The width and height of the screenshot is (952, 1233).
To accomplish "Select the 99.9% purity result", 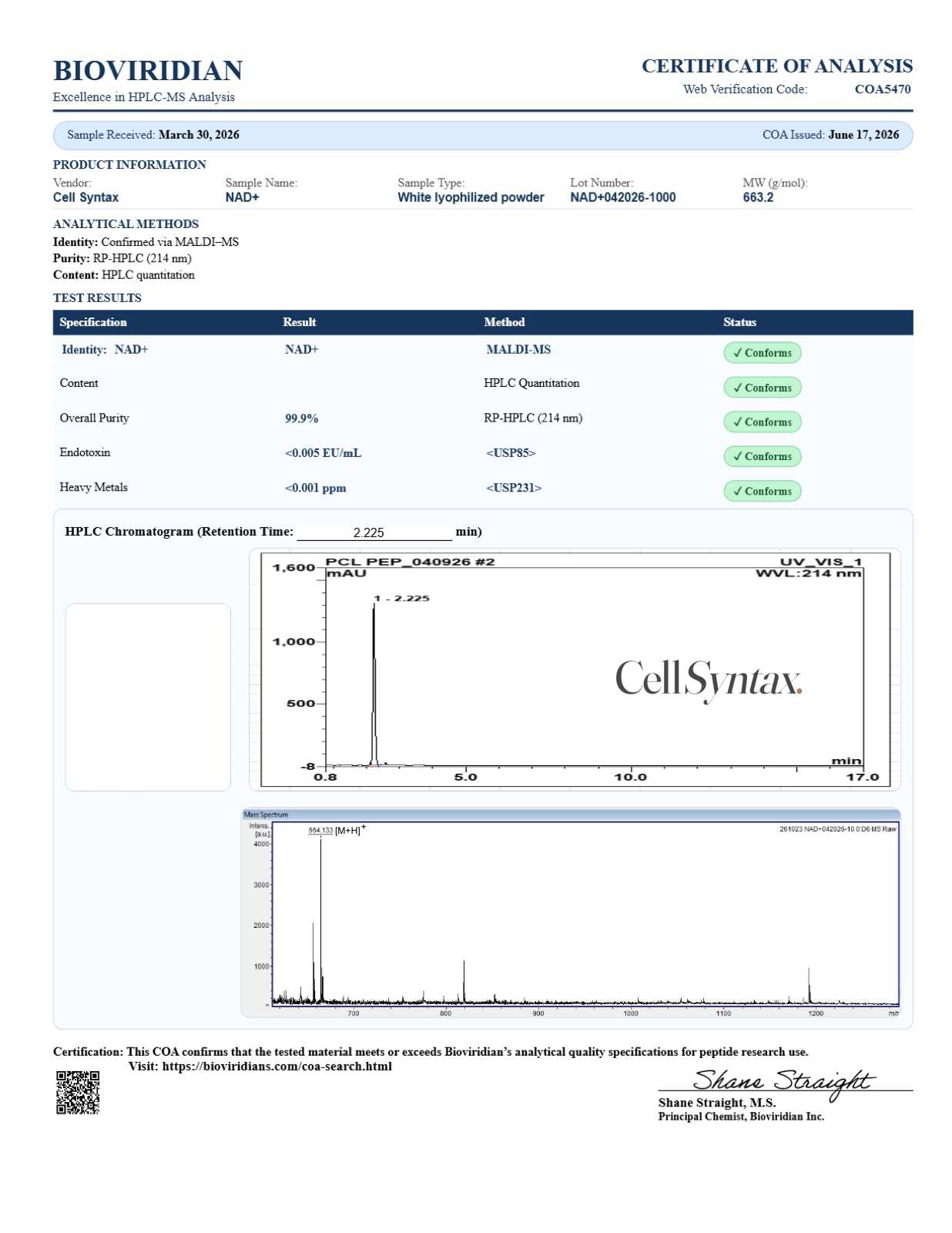I will tap(302, 418).
